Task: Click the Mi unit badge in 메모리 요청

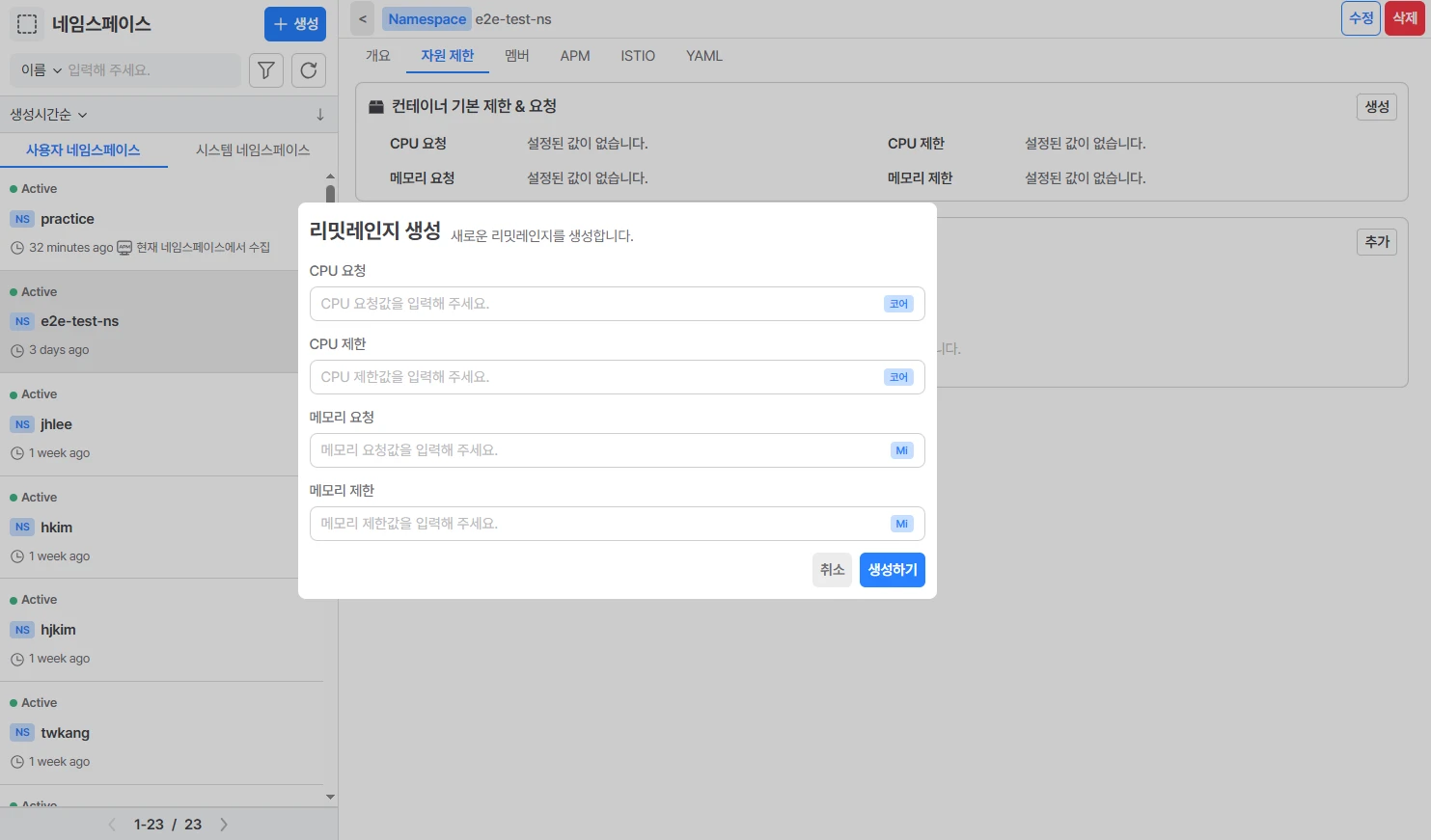Action: click(x=902, y=450)
